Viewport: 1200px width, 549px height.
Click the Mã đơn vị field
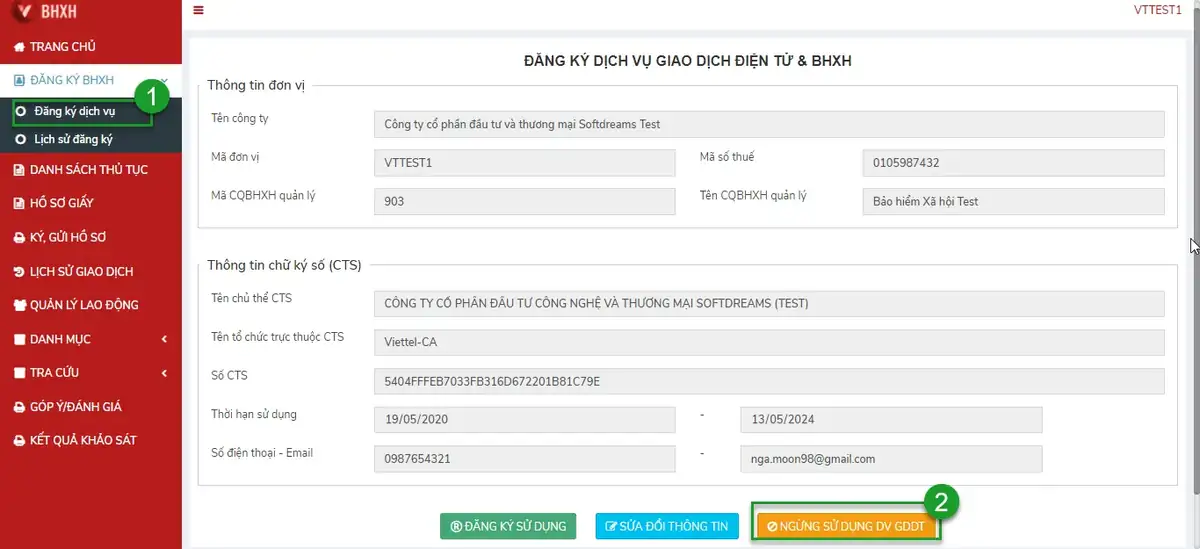click(x=525, y=163)
